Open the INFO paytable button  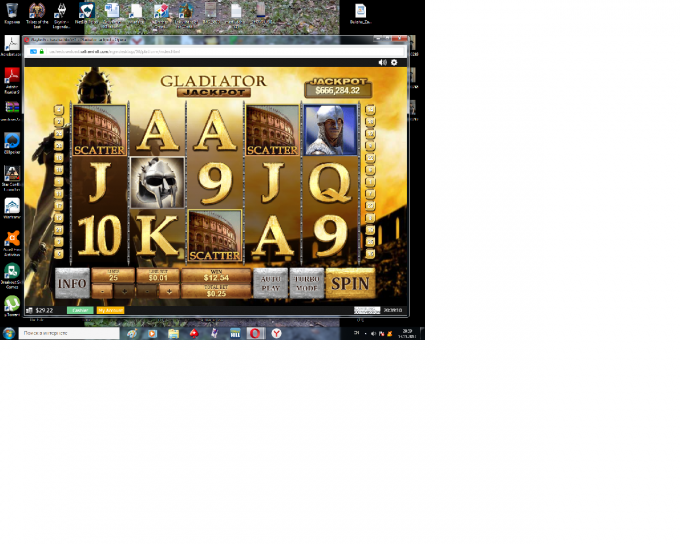(x=72, y=283)
